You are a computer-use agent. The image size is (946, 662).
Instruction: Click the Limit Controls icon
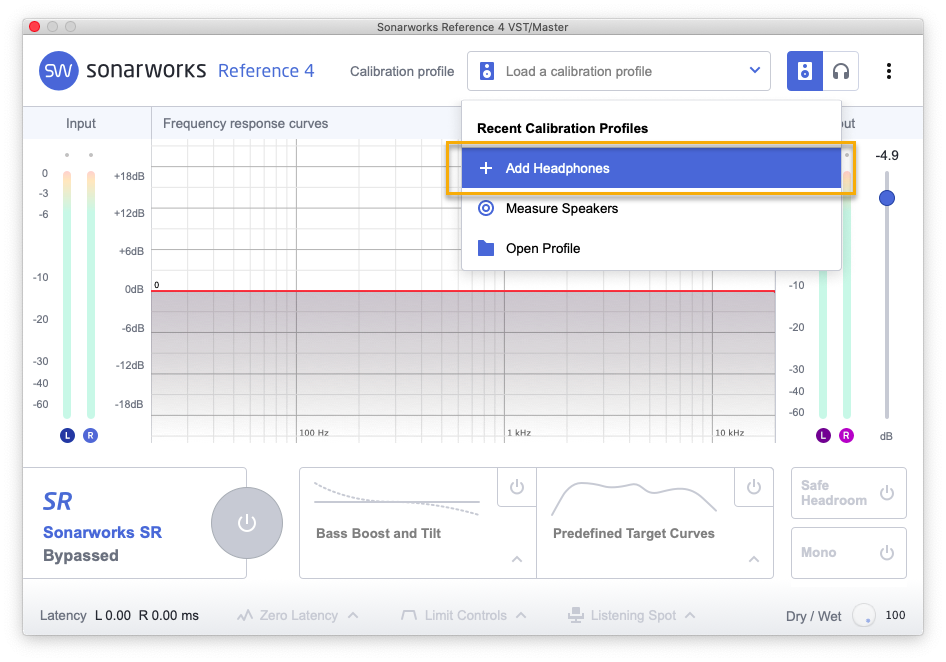click(x=408, y=616)
